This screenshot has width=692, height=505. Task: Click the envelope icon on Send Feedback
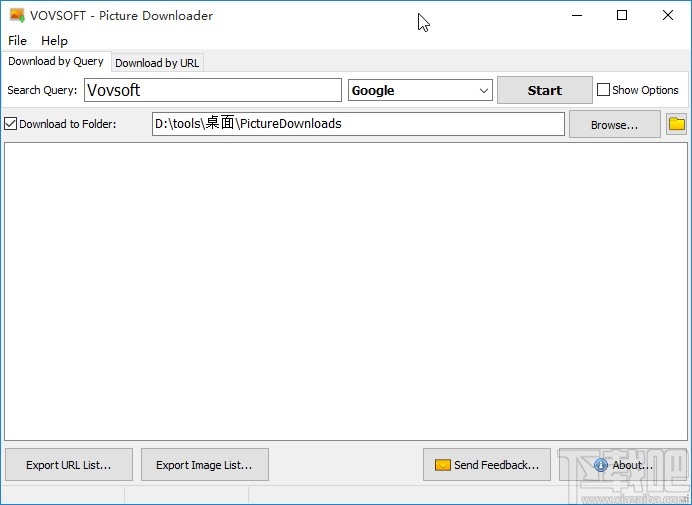(442, 464)
